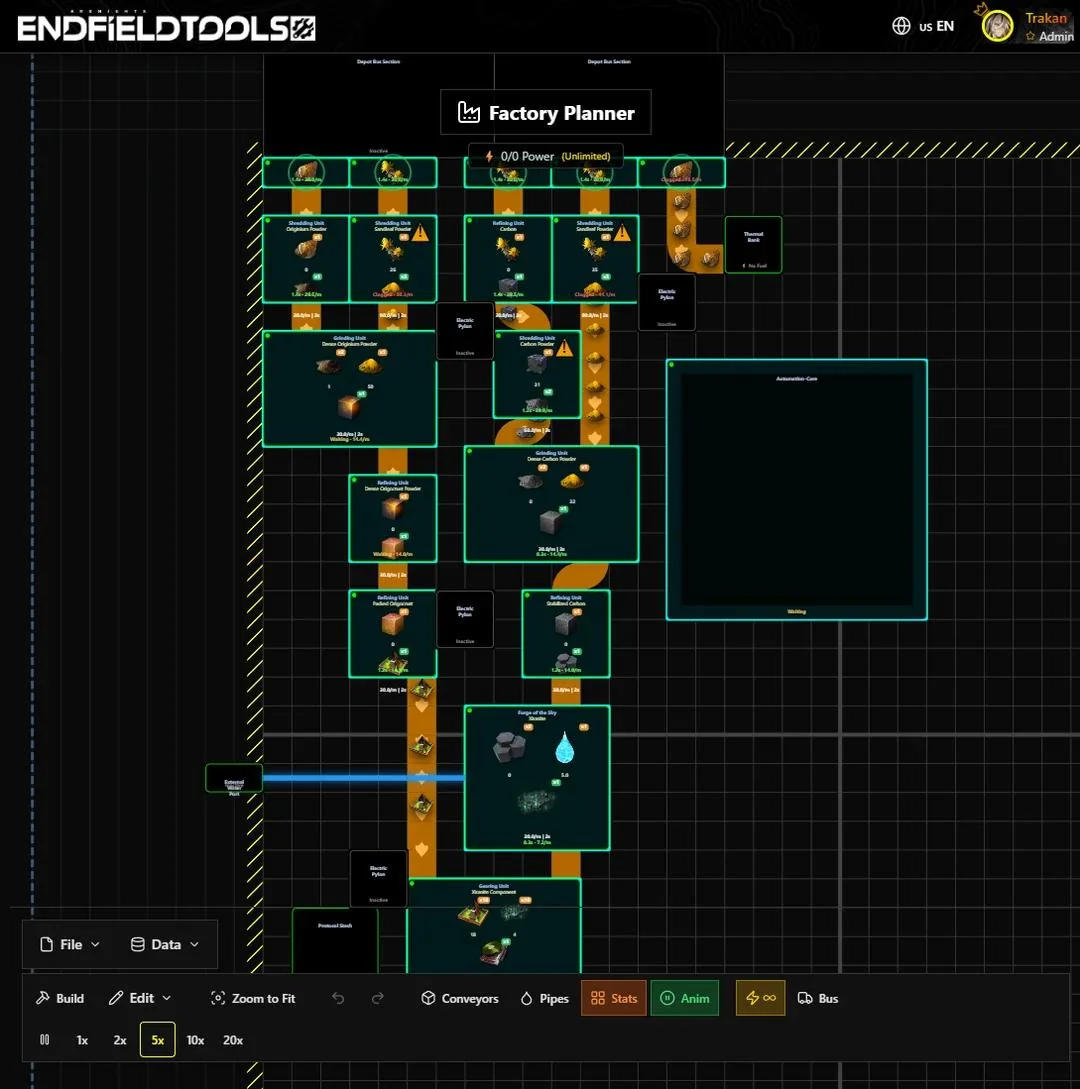Click warning icon on Carbon Powder shredder

coord(564,348)
